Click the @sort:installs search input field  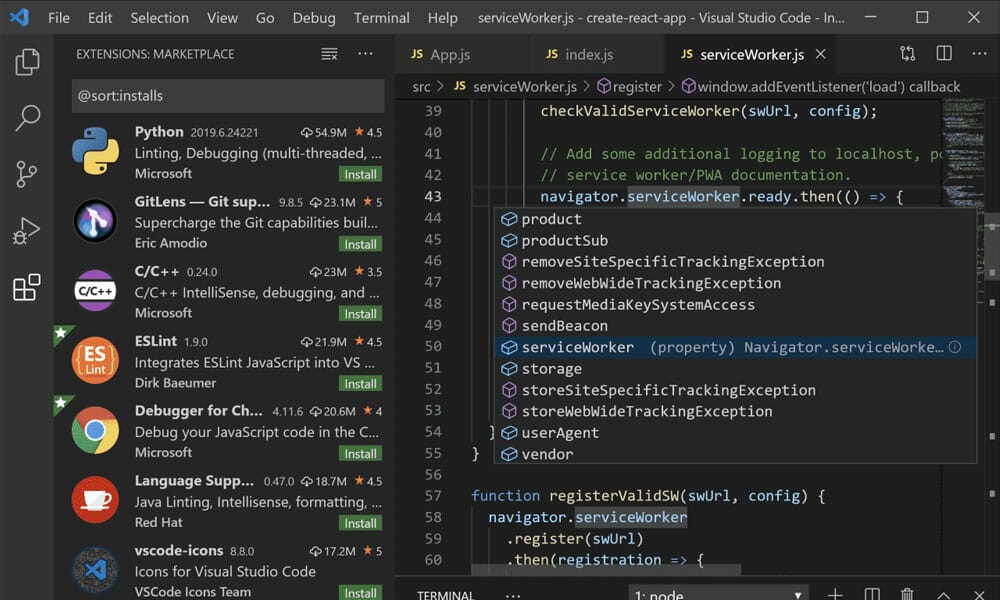(227, 95)
